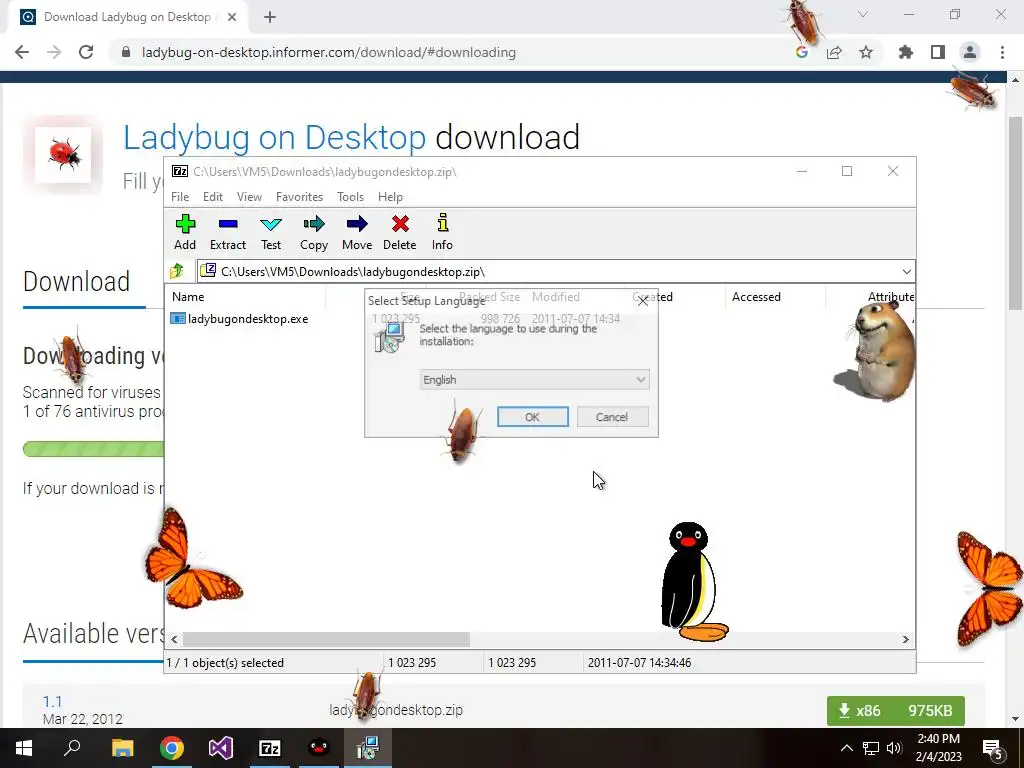Viewport: 1024px width, 768px height.
Task: Click the Copy toolbar icon in 7-Zip
Action: click(x=314, y=232)
